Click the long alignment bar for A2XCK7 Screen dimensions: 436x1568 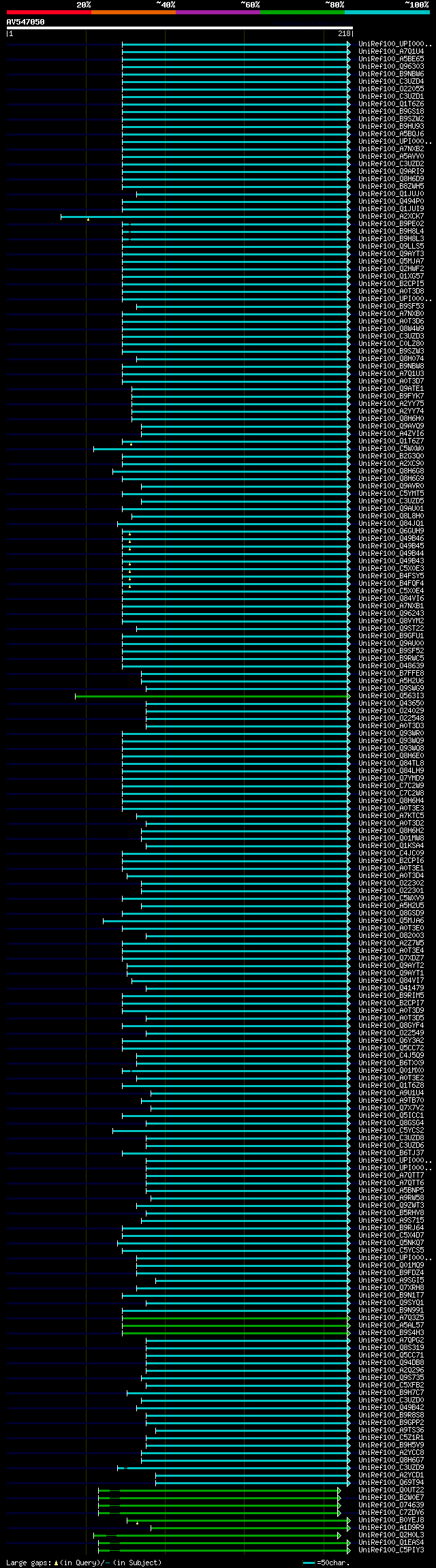(206, 217)
